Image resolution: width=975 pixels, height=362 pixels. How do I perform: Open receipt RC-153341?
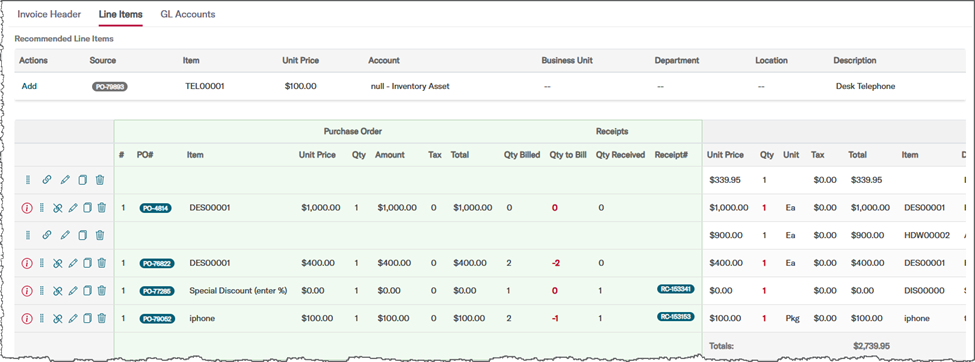point(675,289)
